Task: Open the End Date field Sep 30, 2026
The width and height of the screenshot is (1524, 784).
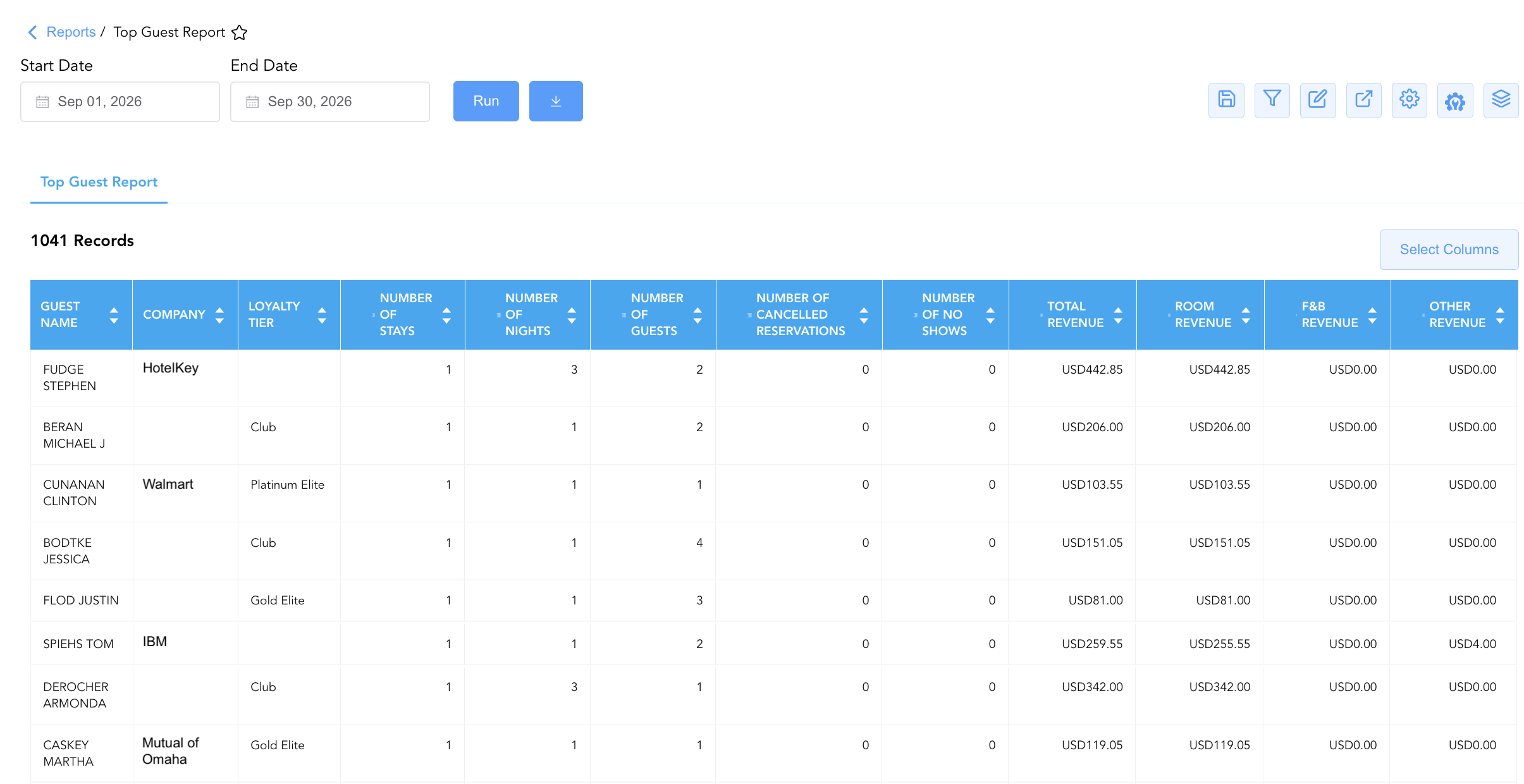Action: click(330, 102)
